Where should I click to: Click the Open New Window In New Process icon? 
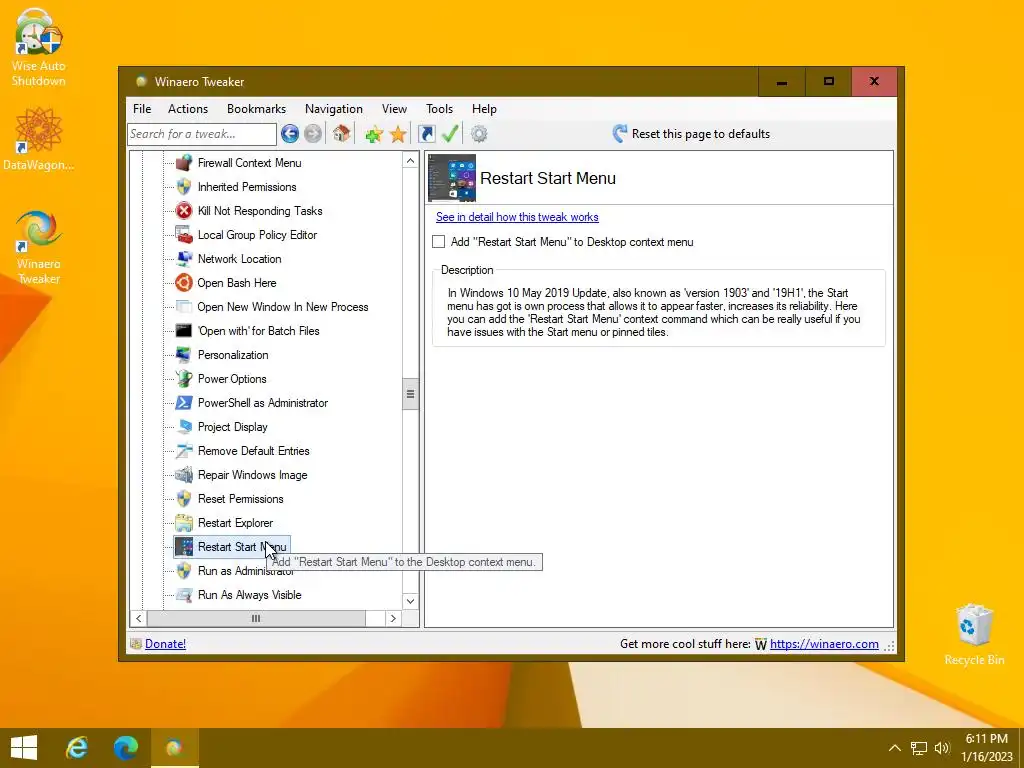pos(184,307)
